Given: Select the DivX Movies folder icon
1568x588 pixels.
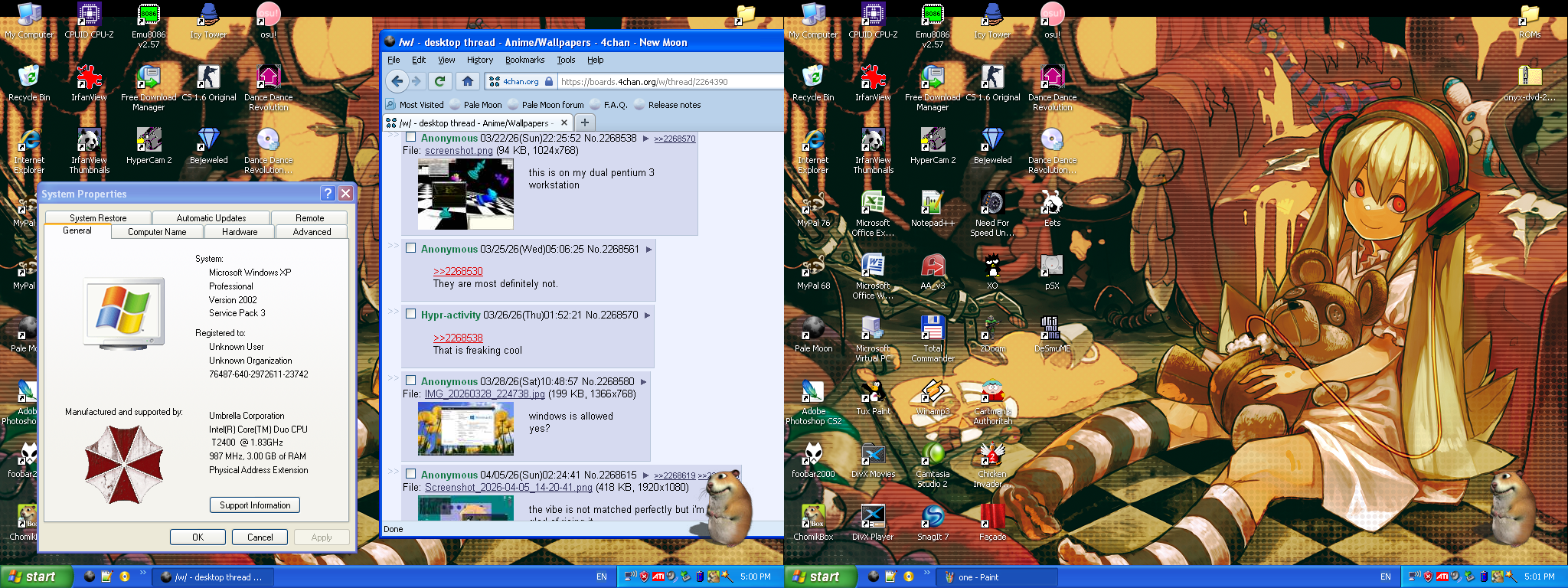Looking at the screenshot, I should click(x=873, y=461).
